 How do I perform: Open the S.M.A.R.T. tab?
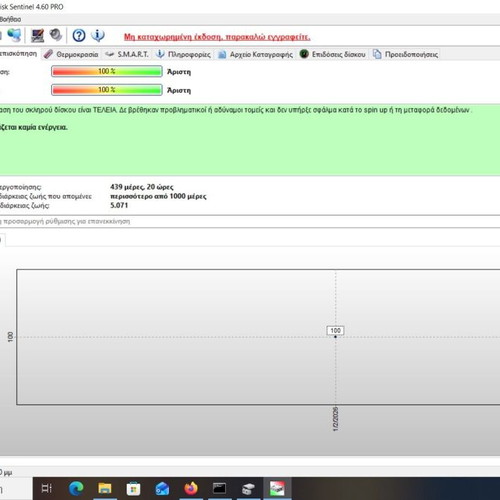127,54
